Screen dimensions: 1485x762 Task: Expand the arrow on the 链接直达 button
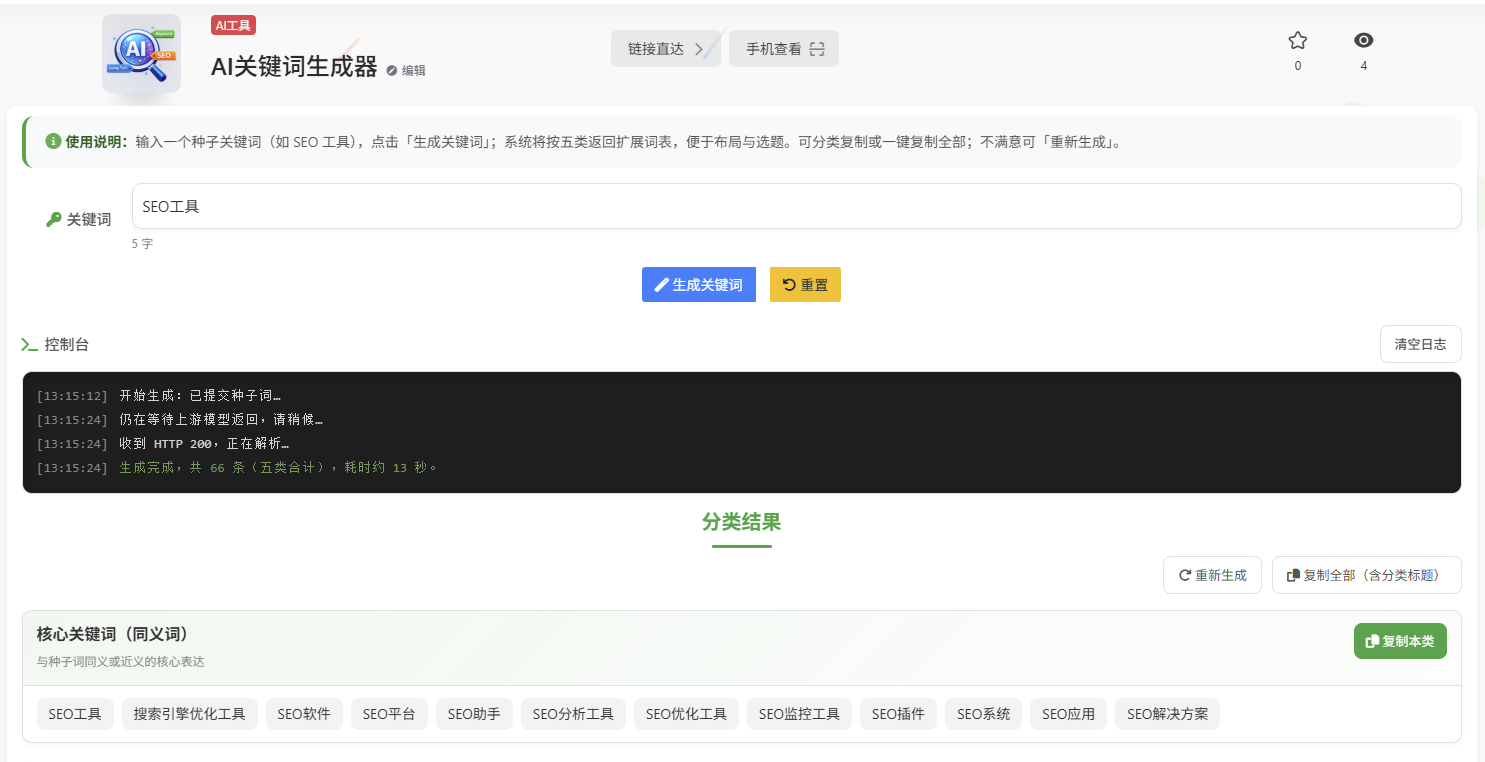(x=700, y=48)
